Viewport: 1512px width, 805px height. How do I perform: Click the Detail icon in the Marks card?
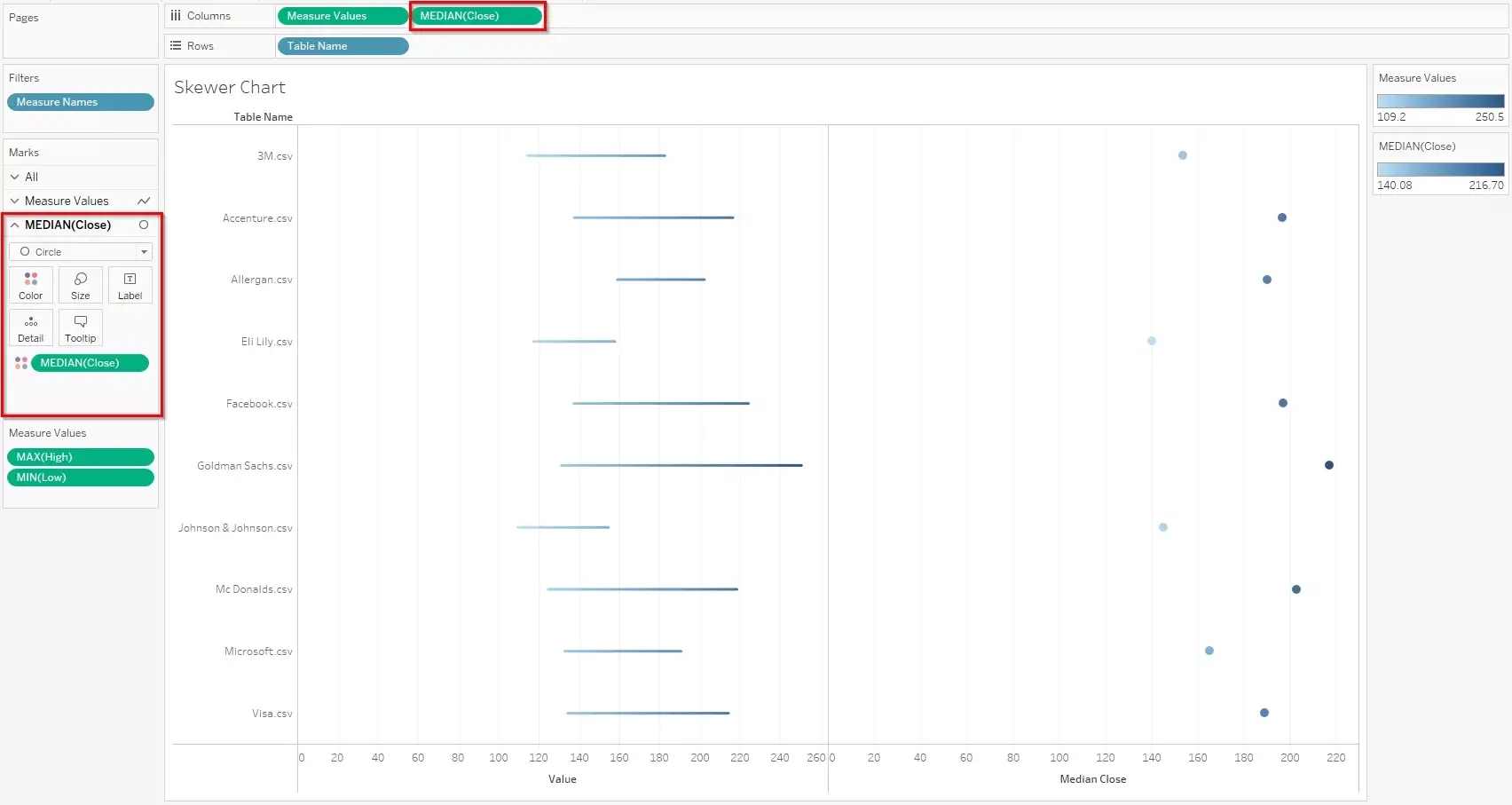[30, 327]
